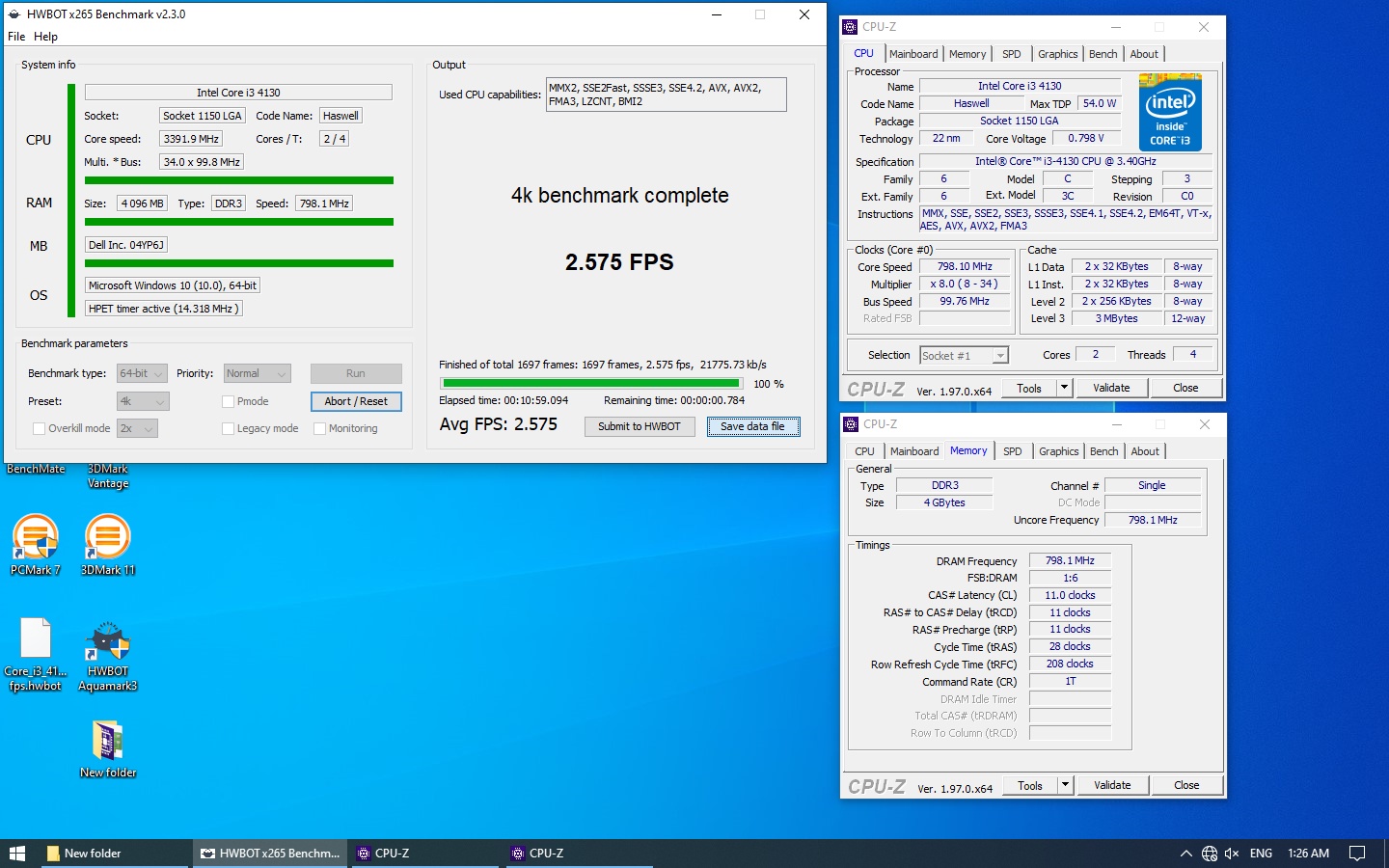Open Socket #1 selection dropdown
1389x868 pixels.
pos(964,356)
